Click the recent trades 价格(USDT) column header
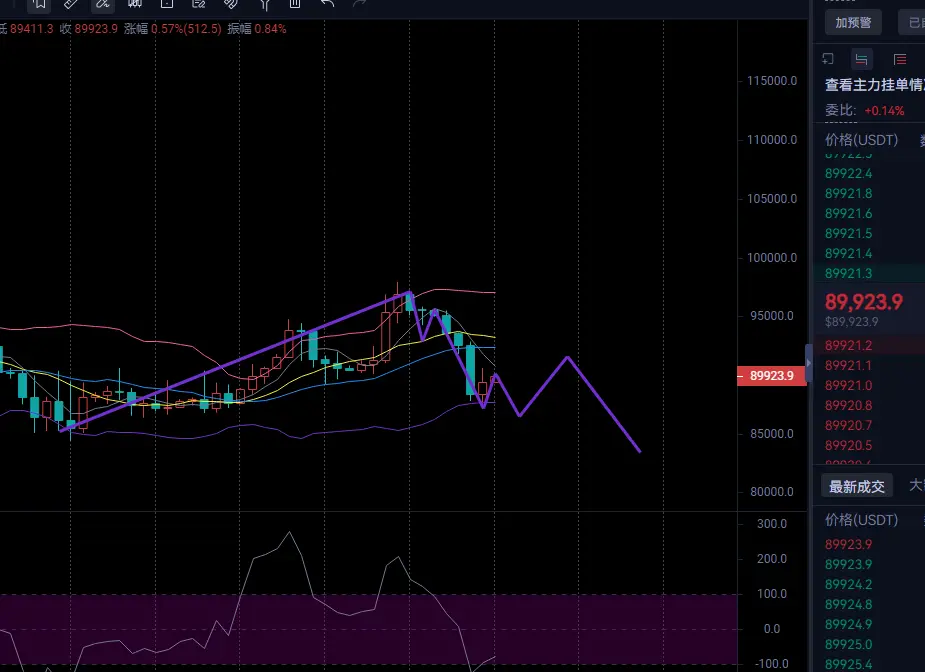Image resolution: width=925 pixels, height=672 pixels. coord(861,520)
